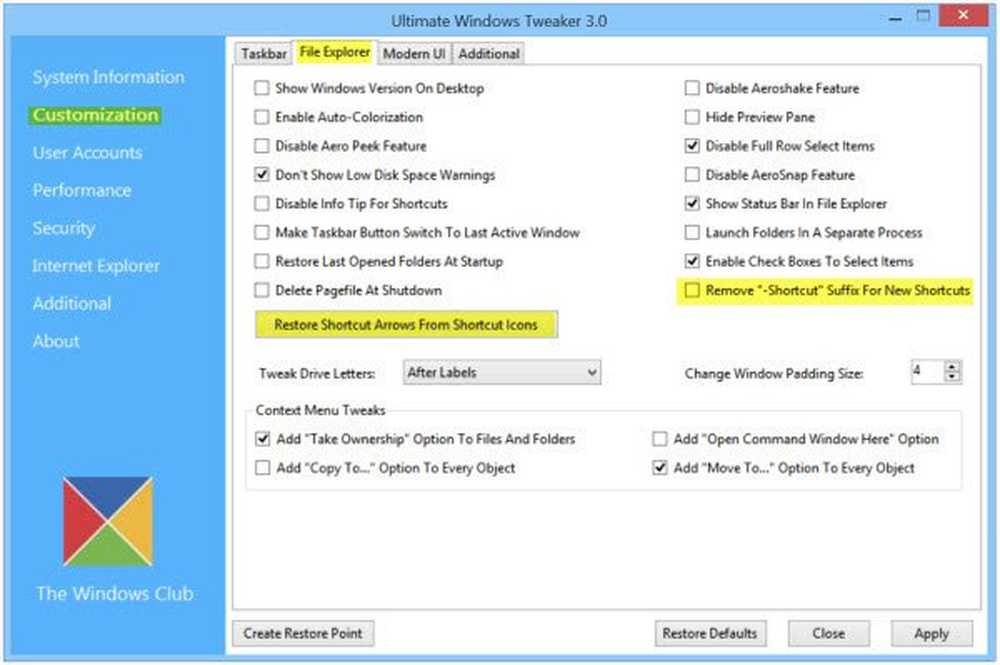
Task: Click the Window Padding Size value field
Action: click(x=927, y=371)
